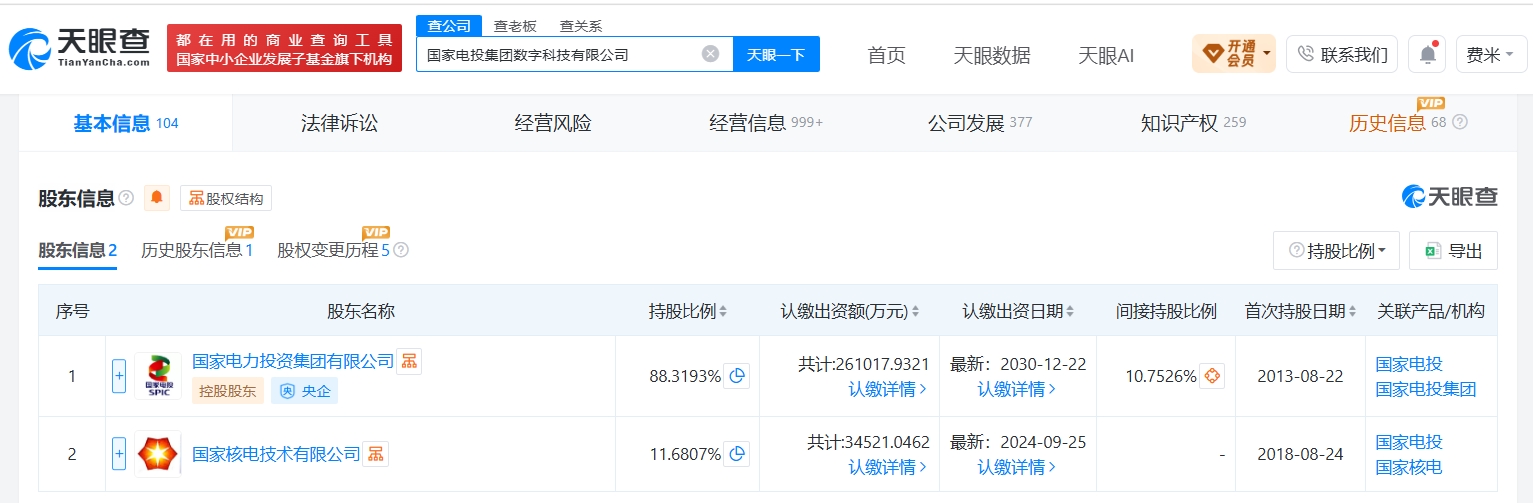This screenshot has height=503, width=1533.
Task: Click the TianYanCha logo in header
Action: [80, 47]
